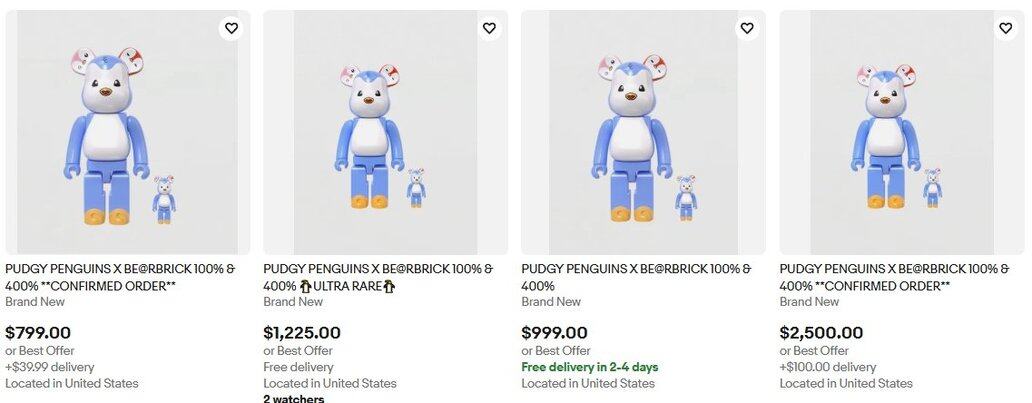Save the $999.00 listing with heart icon
The image size is (1032, 403).
pyautogui.click(x=747, y=28)
